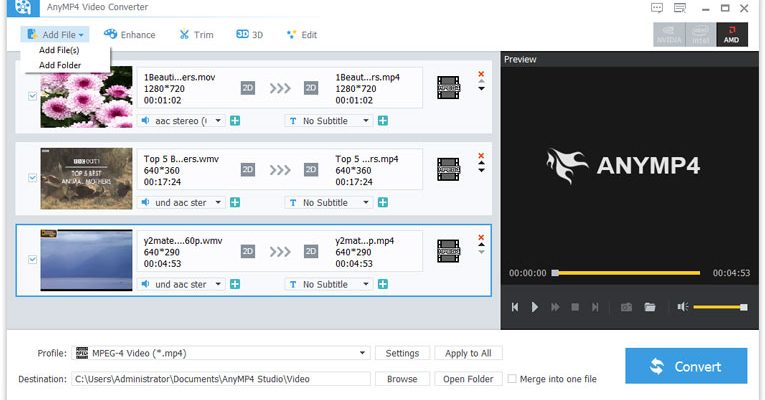
Task: Fast forward the preview
Action: (555, 307)
